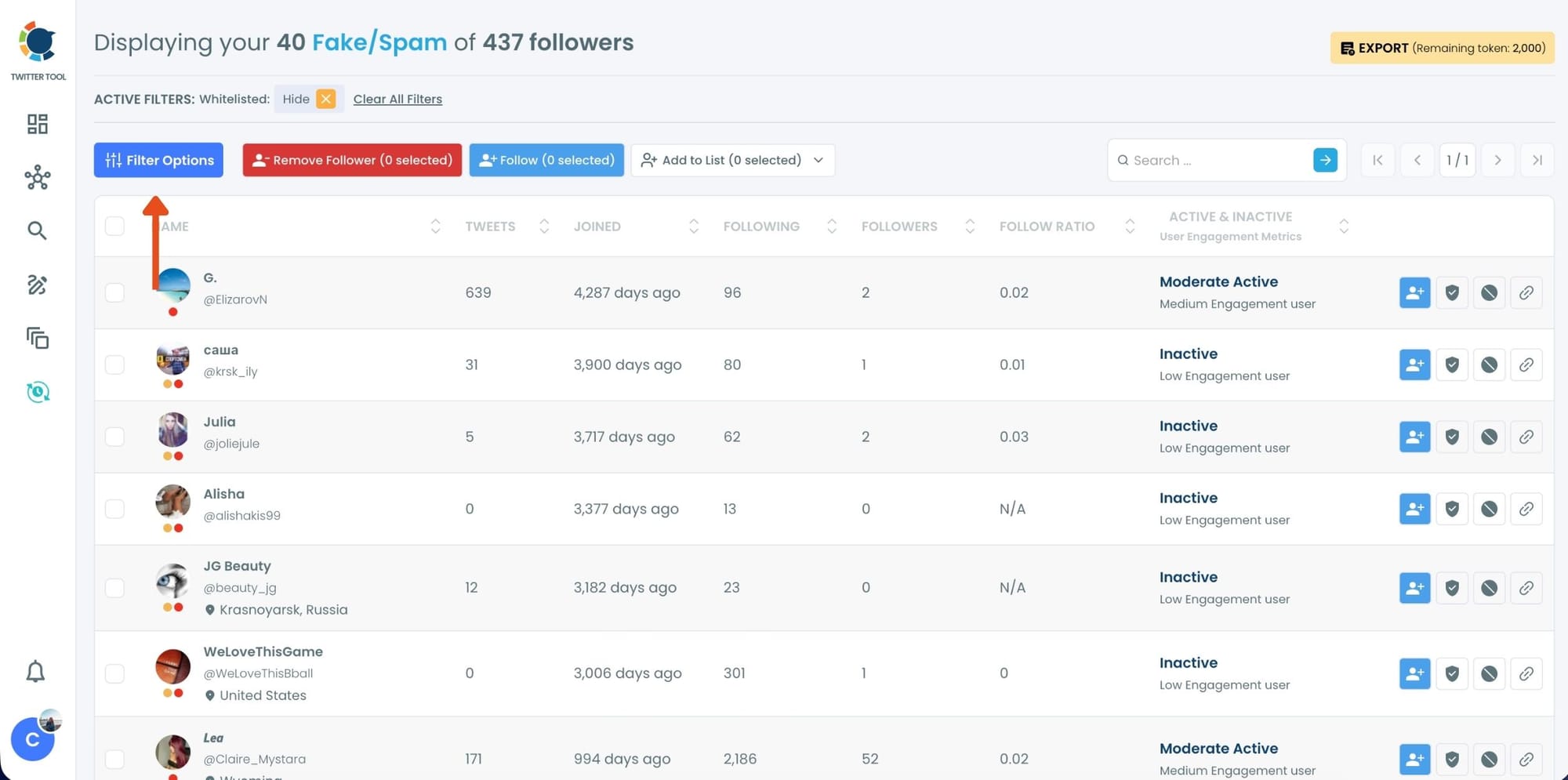
Task: Open the search tool in the sidebar
Action: coord(37,230)
